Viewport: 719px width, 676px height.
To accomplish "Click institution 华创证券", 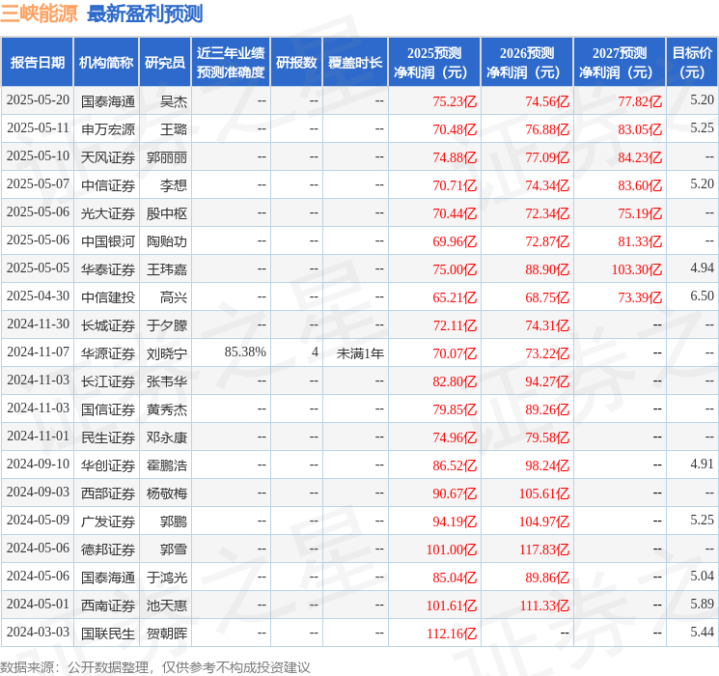I will [x=108, y=465].
